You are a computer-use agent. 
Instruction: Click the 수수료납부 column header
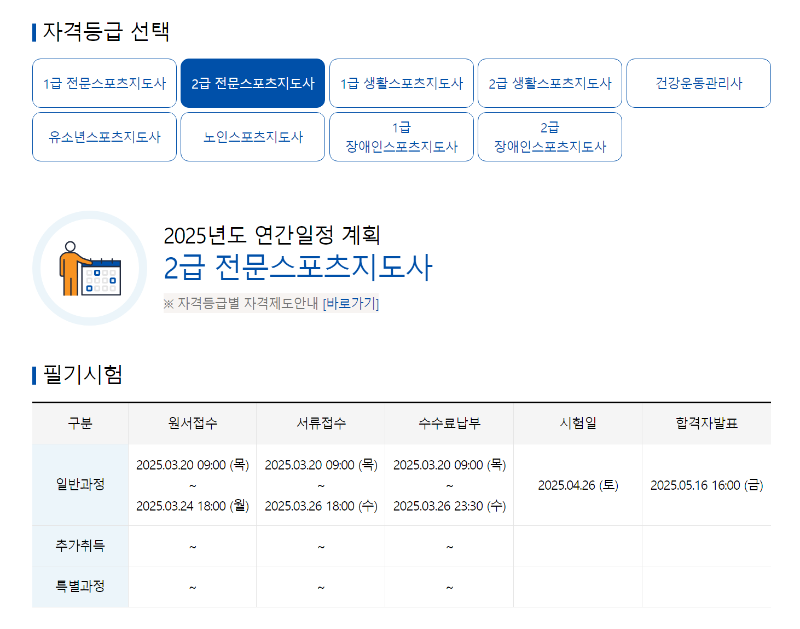[449, 423]
